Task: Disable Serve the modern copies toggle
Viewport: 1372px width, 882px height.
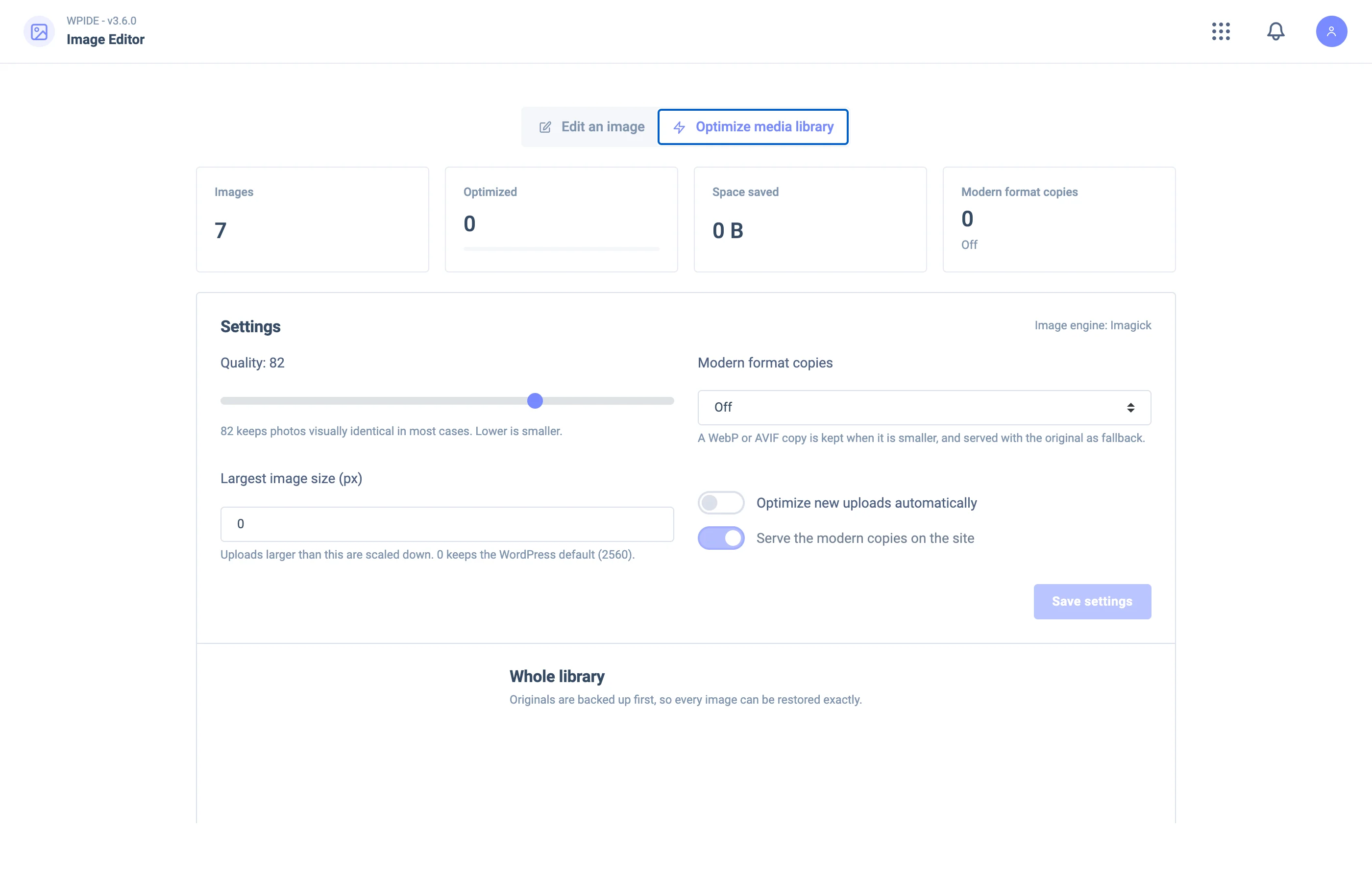Action: pyautogui.click(x=720, y=539)
